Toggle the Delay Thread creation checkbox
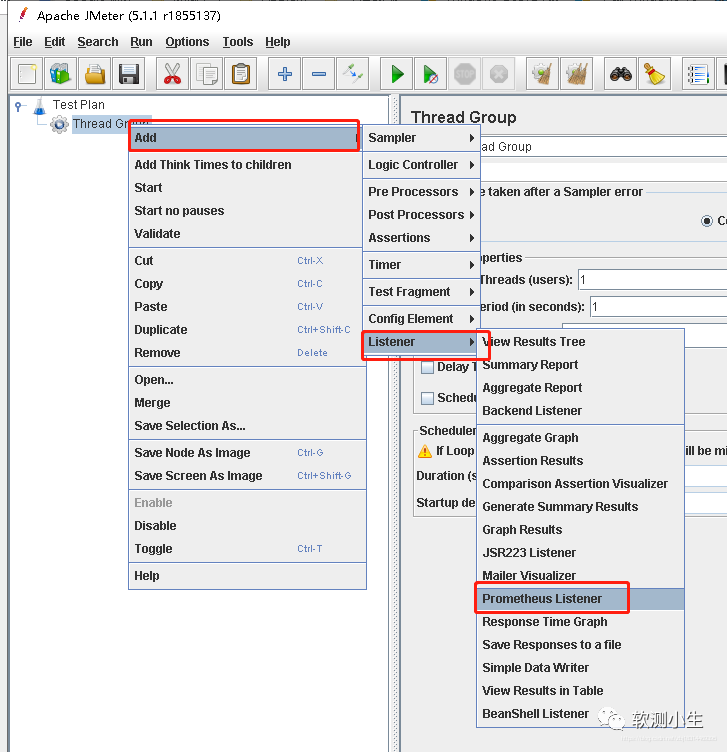 point(427,367)
